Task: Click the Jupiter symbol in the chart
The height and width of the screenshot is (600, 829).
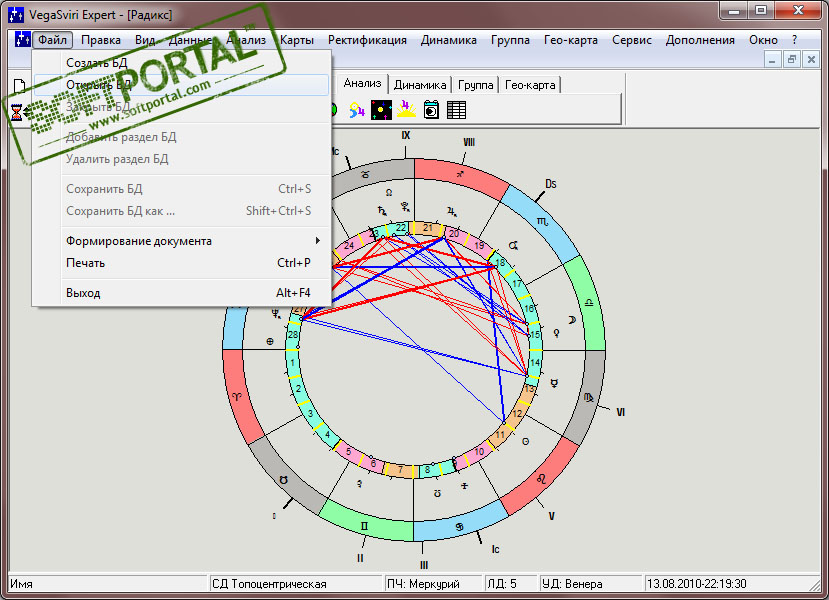Action: [x=452, y=212]
